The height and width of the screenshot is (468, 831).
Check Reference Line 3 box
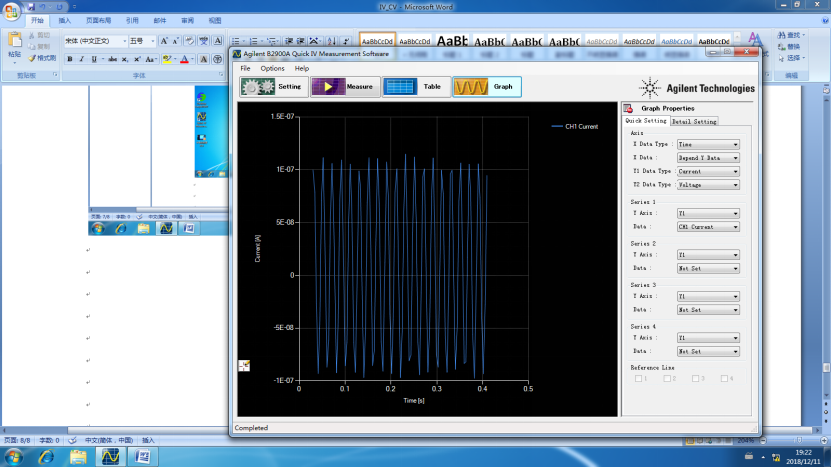pyautogui.click(x=695, y=378)
